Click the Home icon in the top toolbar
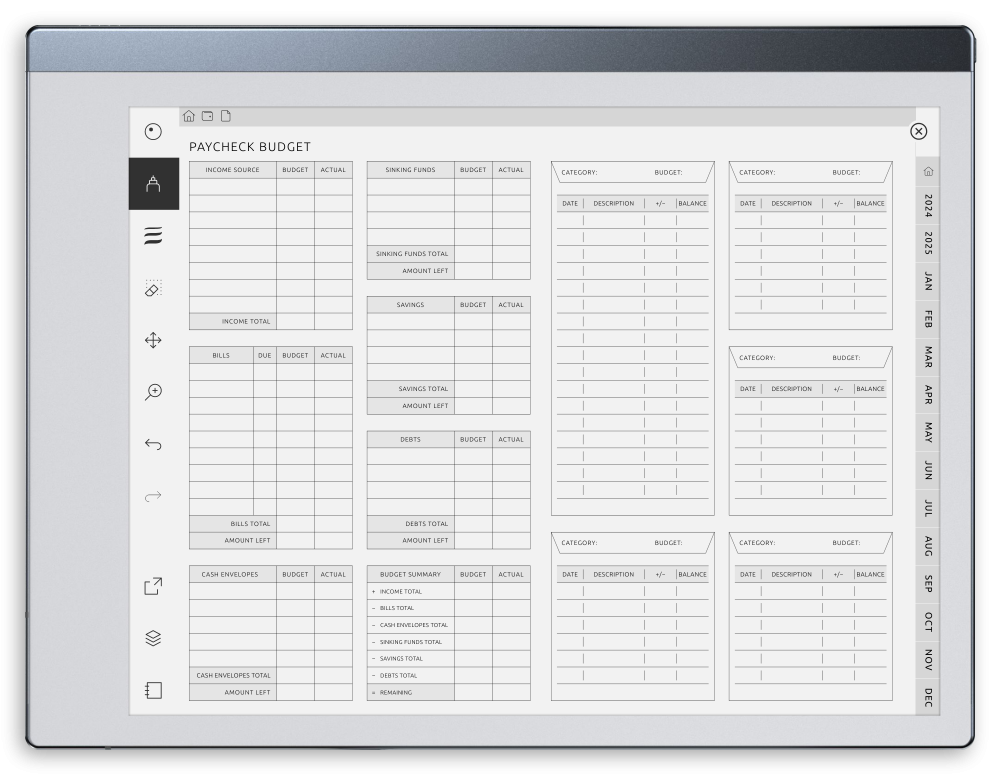 pos(188,115)
